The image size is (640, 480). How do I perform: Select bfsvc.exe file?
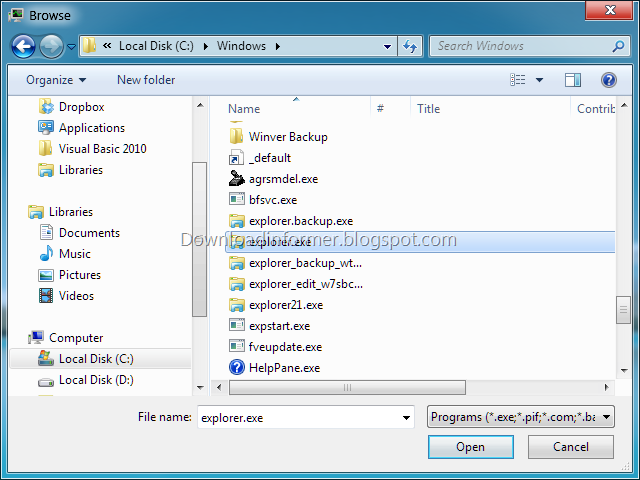[x=263, y=200]
